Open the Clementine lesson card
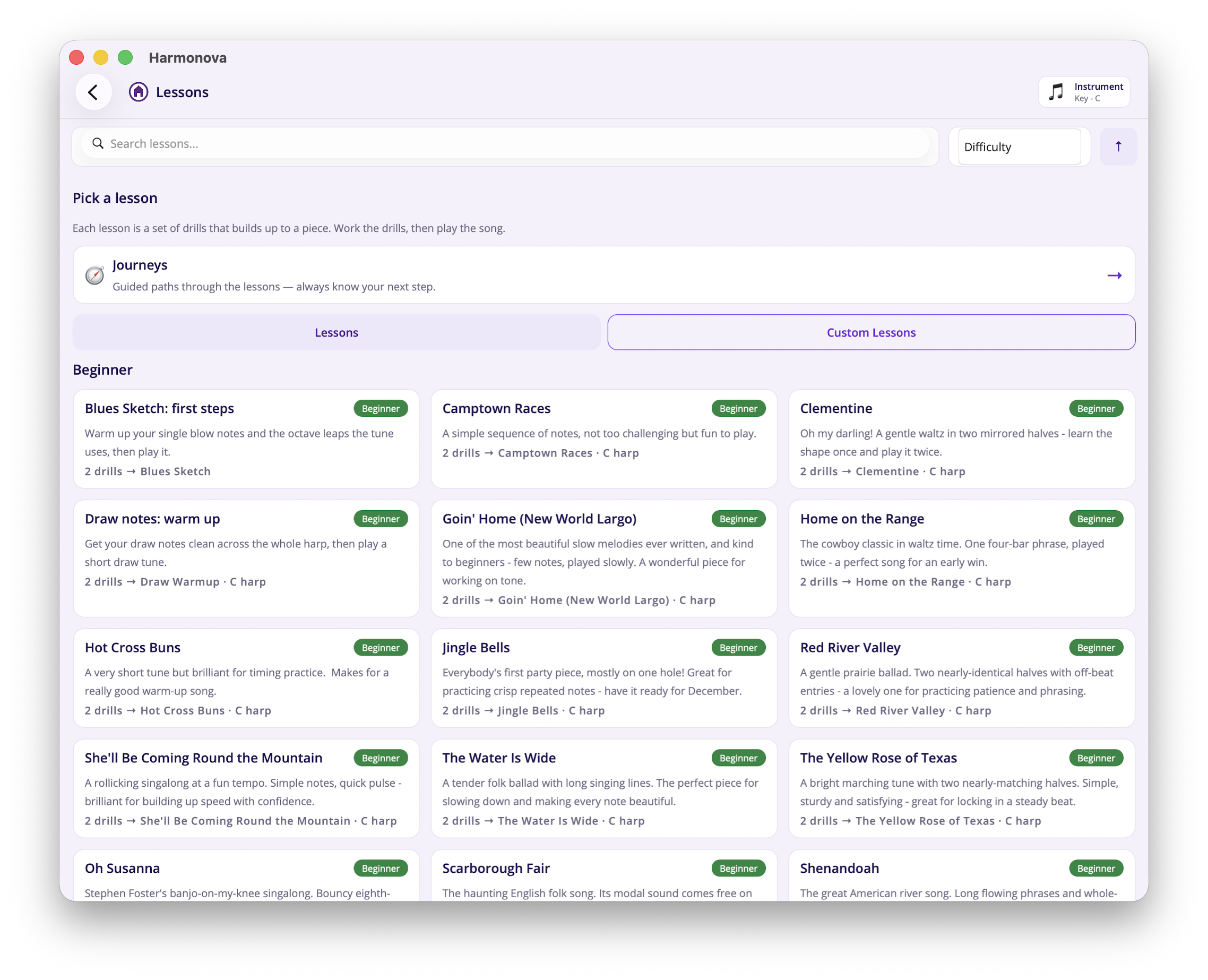1208x980 pixels. pos(961,439)
